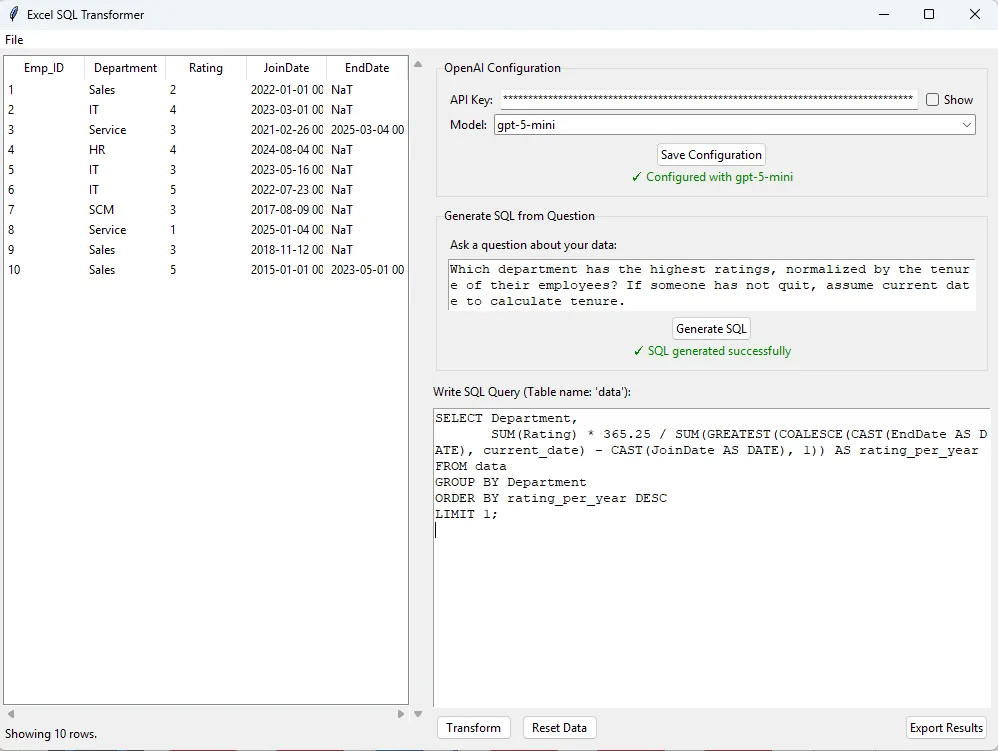Sort data by the Department column header
The width and height of the screenshot is (998, 751).
[124, 67]
